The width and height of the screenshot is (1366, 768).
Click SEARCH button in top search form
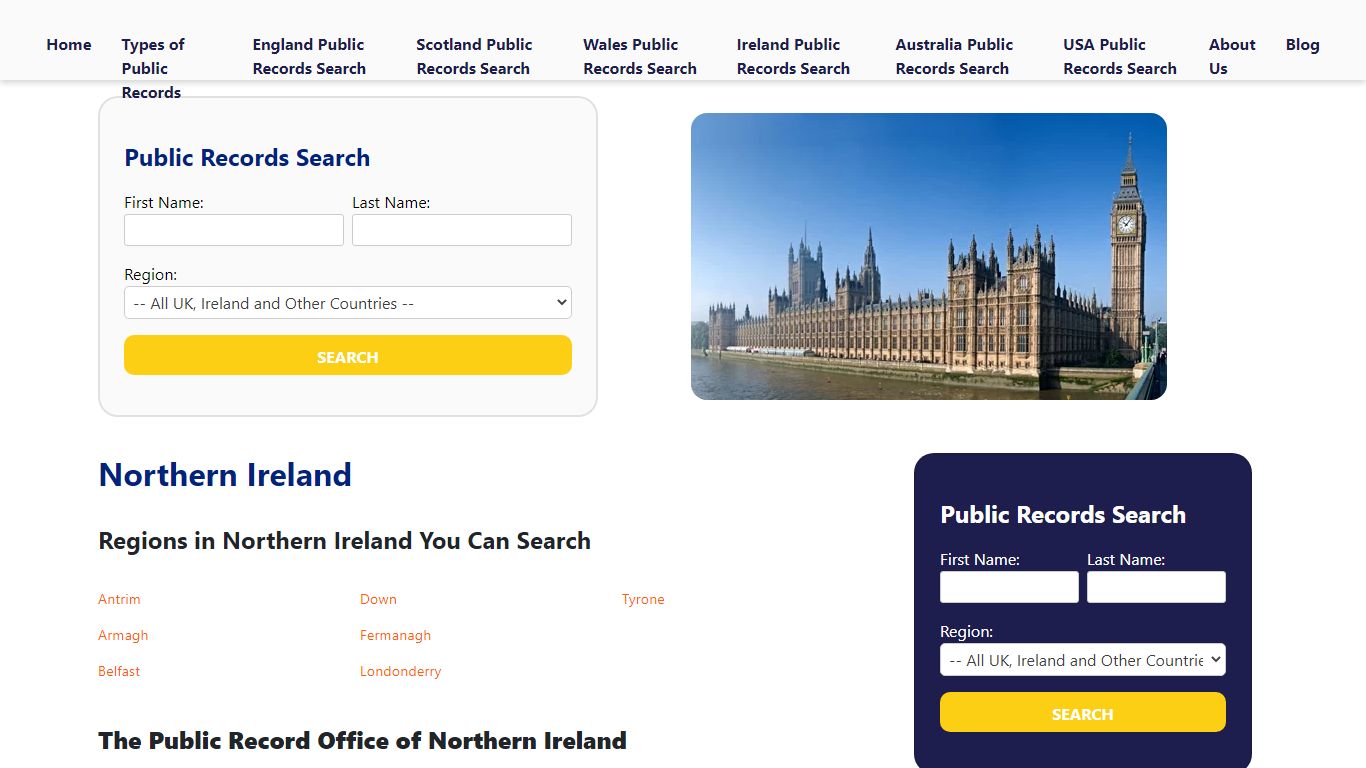(348, 355)
